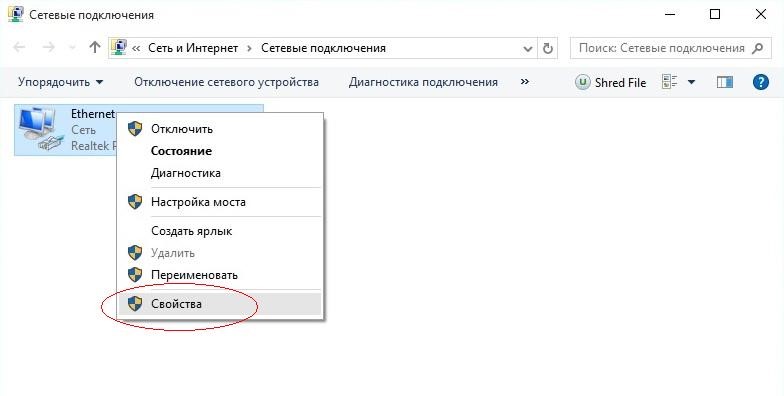Click the search magnifier icon
The height and width of the screenshot is (396, 784).
pyautogui.click(x=757, y=48)
